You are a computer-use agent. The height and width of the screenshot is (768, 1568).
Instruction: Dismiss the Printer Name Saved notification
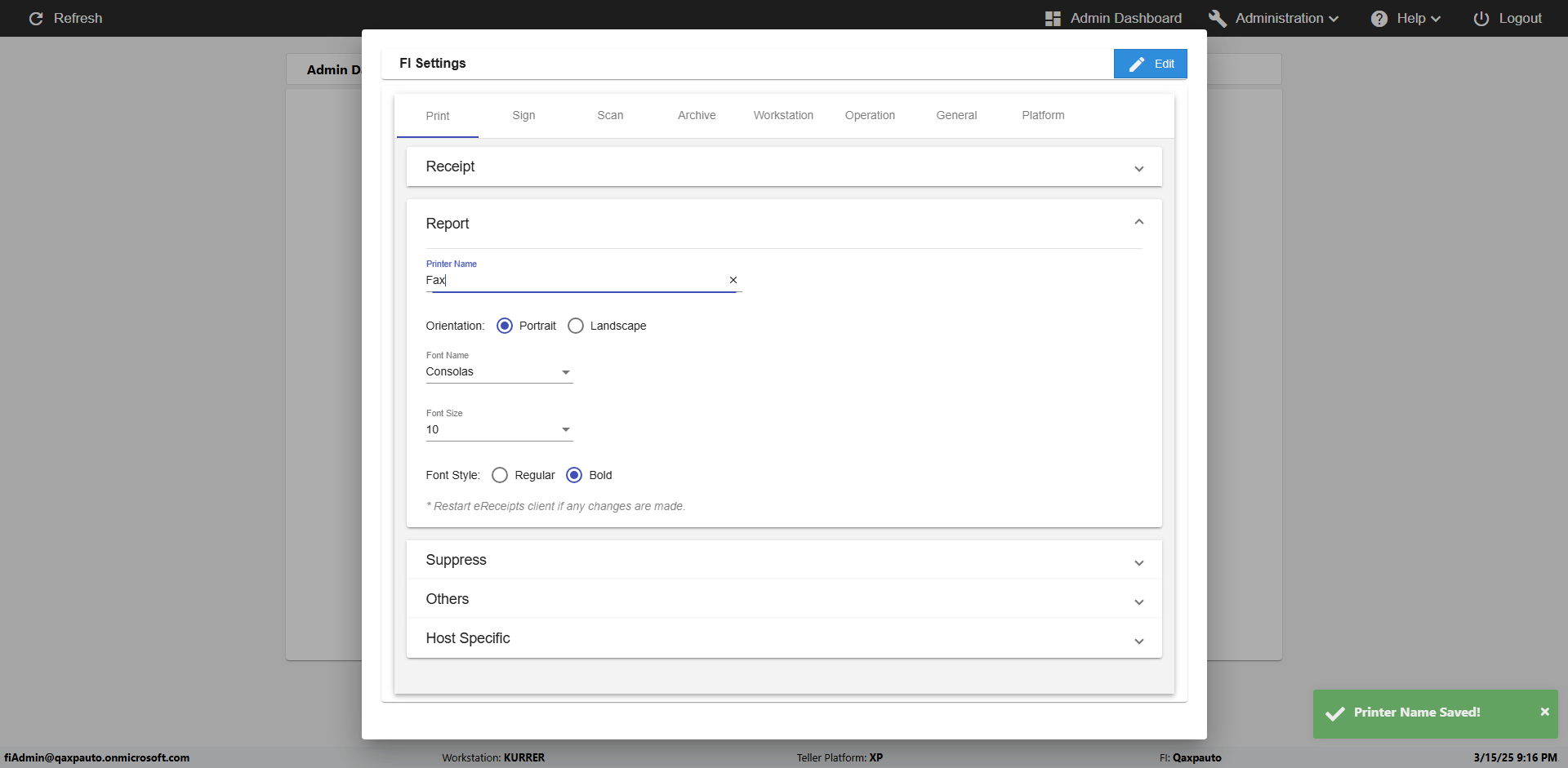pyautogui.click(x=1544, y=712)
